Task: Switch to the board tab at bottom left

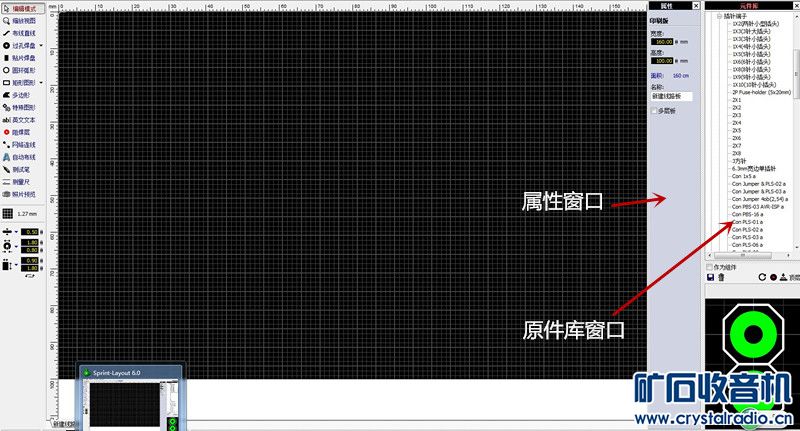Action: [65, 424]
